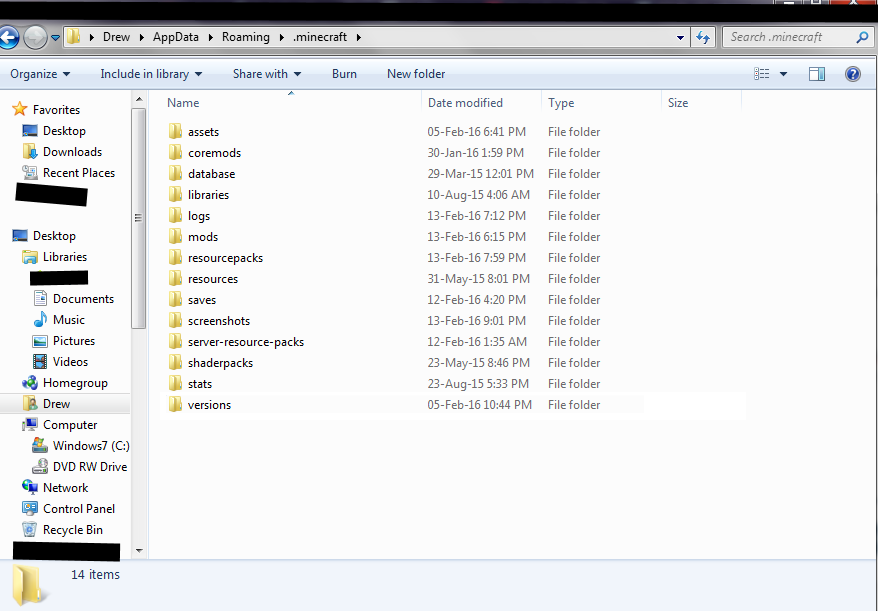Viewport: 878px width, 611px height.
Task: Select the assets folder icon
Action: coord(175,132)
